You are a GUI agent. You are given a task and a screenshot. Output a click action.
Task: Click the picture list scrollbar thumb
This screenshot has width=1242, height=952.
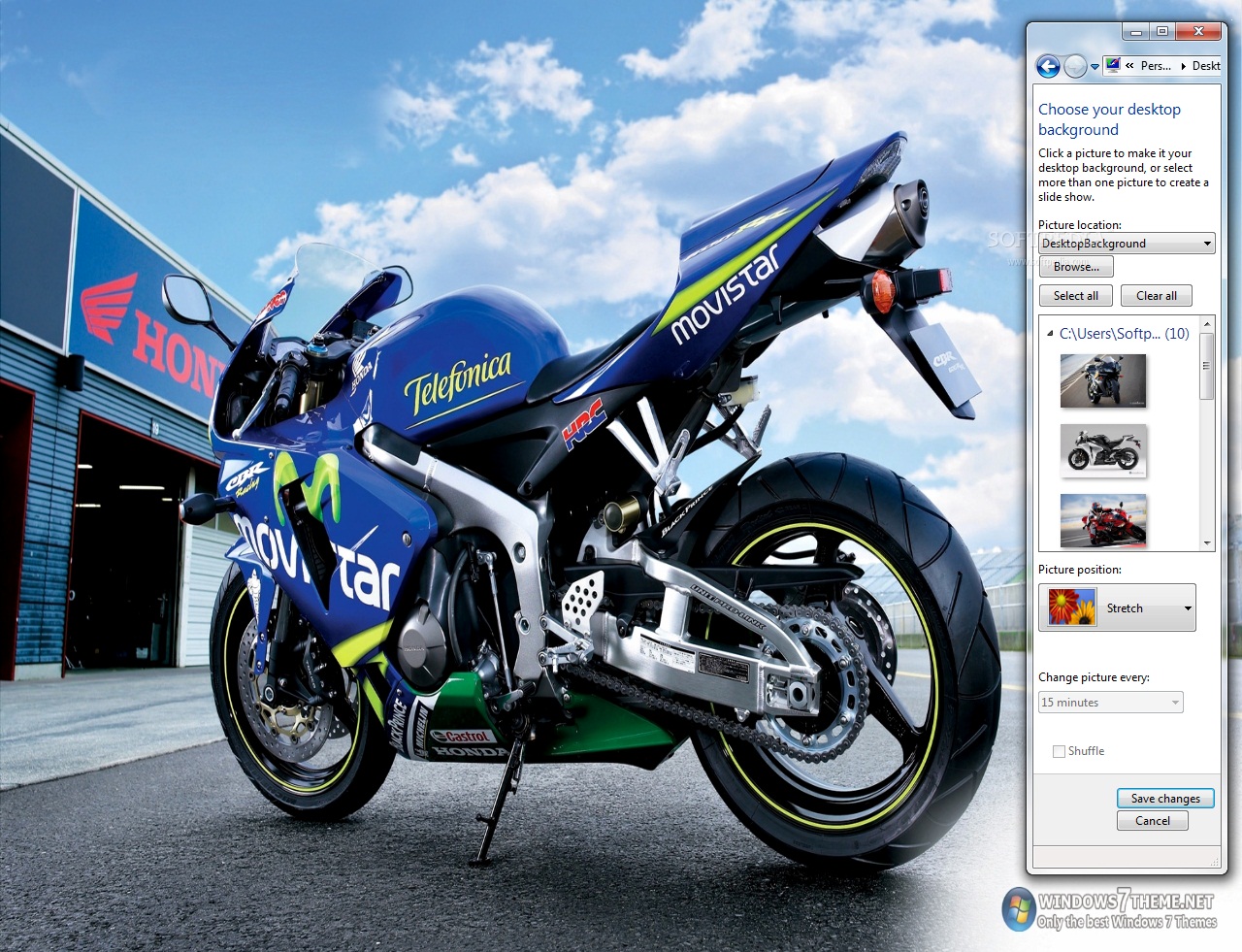click(x=1207, y=366)
